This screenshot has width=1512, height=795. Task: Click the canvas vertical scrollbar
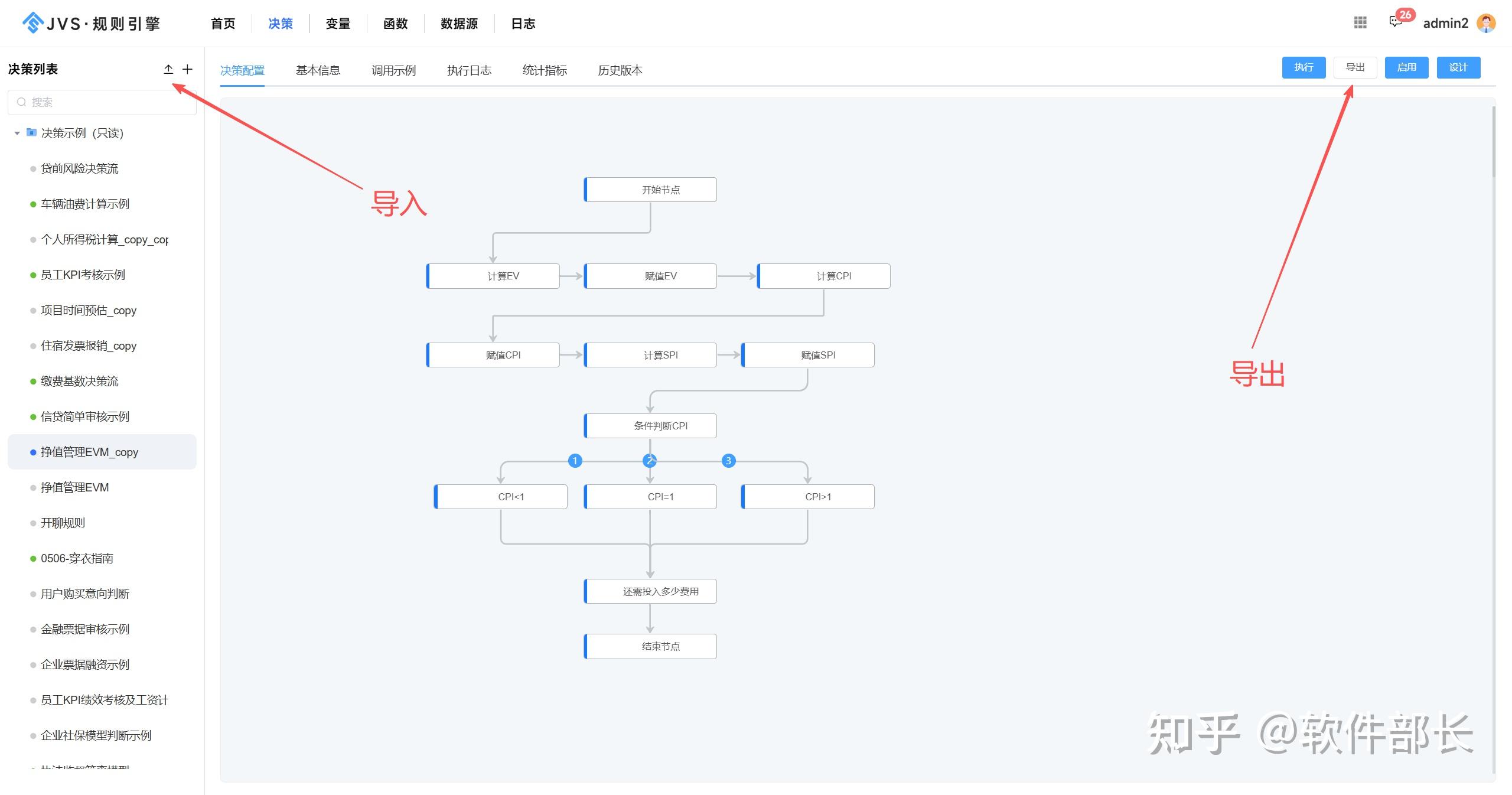[1494, 142]
